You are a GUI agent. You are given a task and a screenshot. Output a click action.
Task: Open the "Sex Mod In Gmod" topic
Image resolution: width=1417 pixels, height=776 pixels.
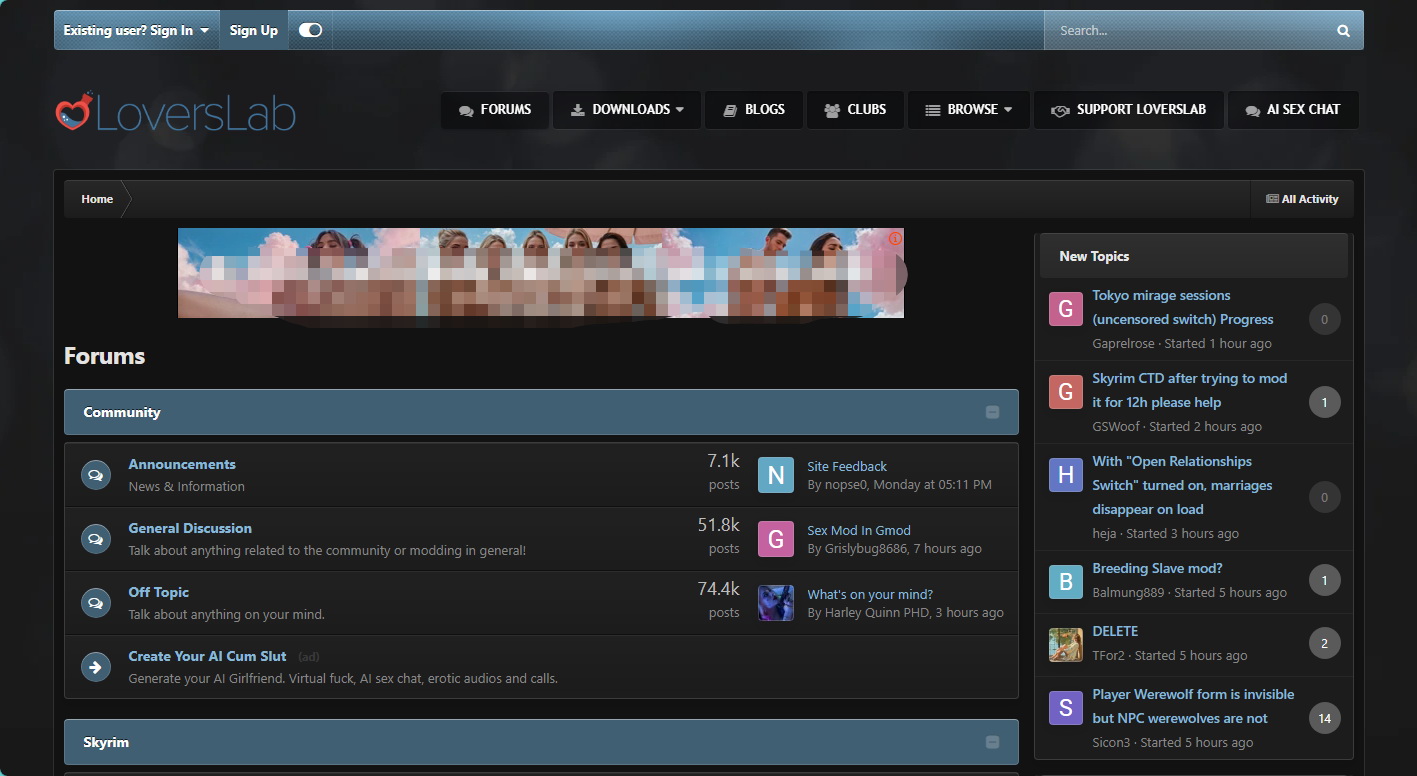click(x=859, y=530)
